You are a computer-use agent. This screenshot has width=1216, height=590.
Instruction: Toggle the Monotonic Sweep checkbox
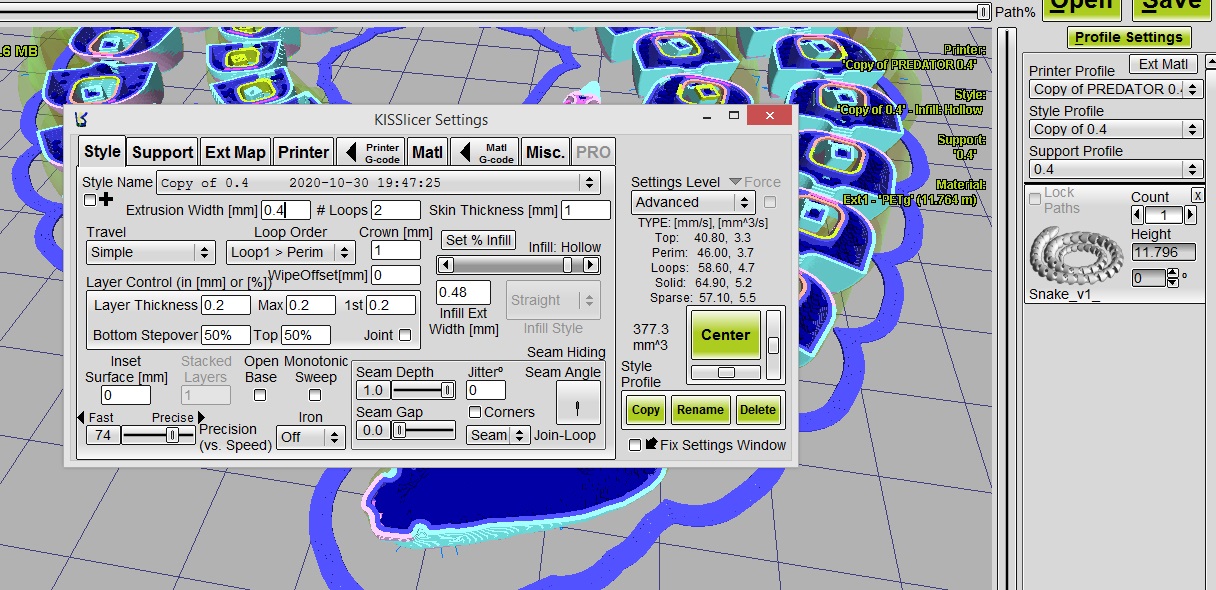(x=315, y=395)
